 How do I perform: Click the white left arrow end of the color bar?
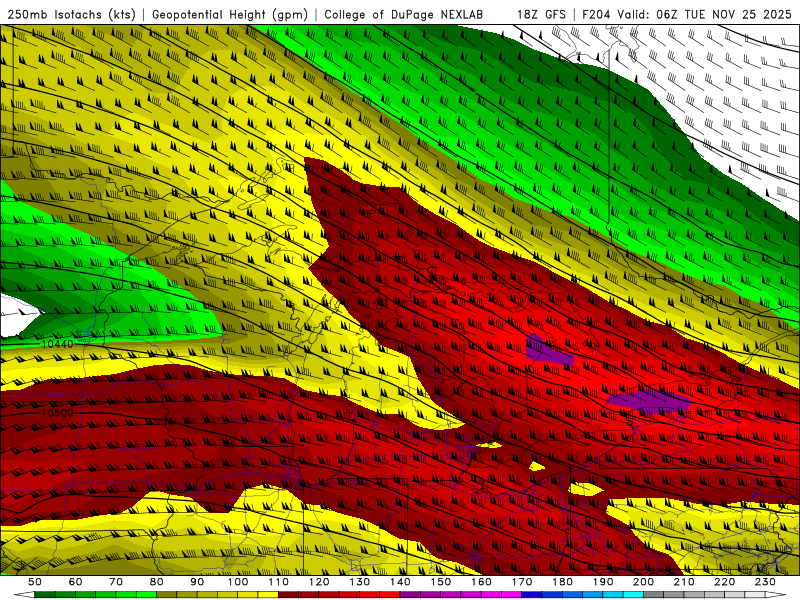point(24,595)
